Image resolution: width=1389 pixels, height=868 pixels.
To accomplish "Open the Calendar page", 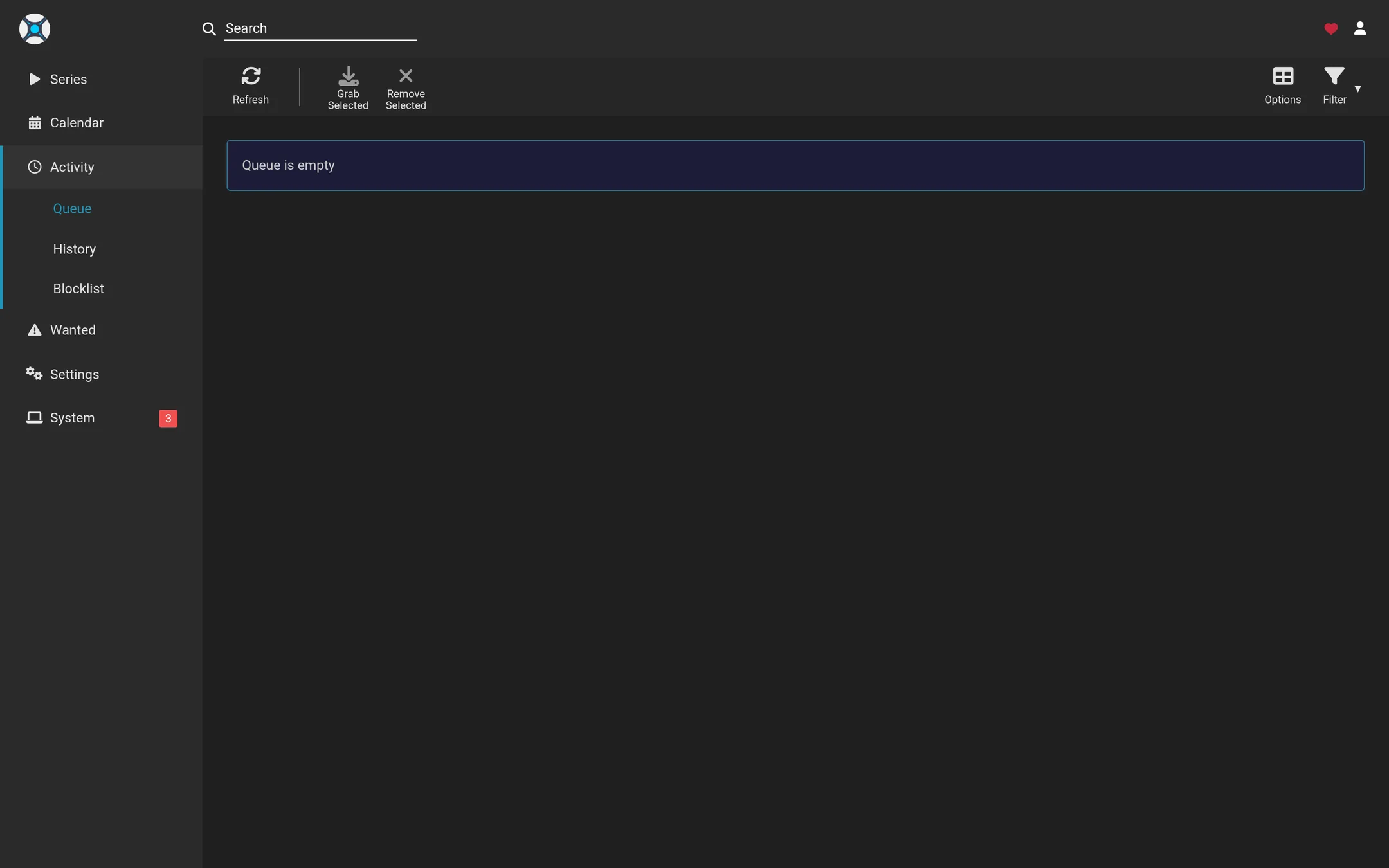I will [x=102, y=123].
